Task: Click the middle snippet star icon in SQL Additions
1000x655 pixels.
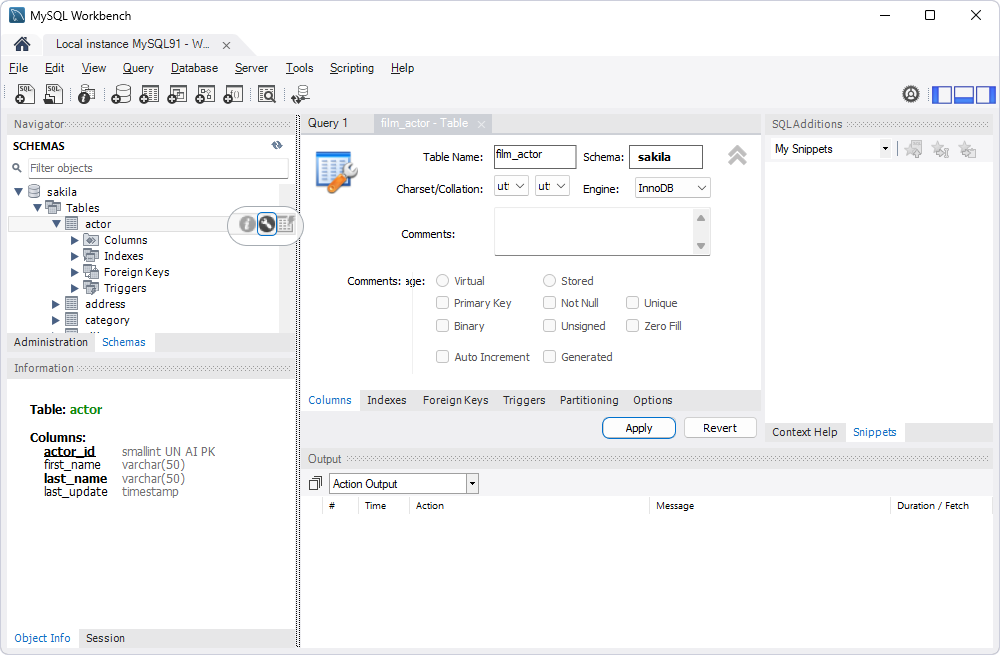Action: tap(940, 149)
